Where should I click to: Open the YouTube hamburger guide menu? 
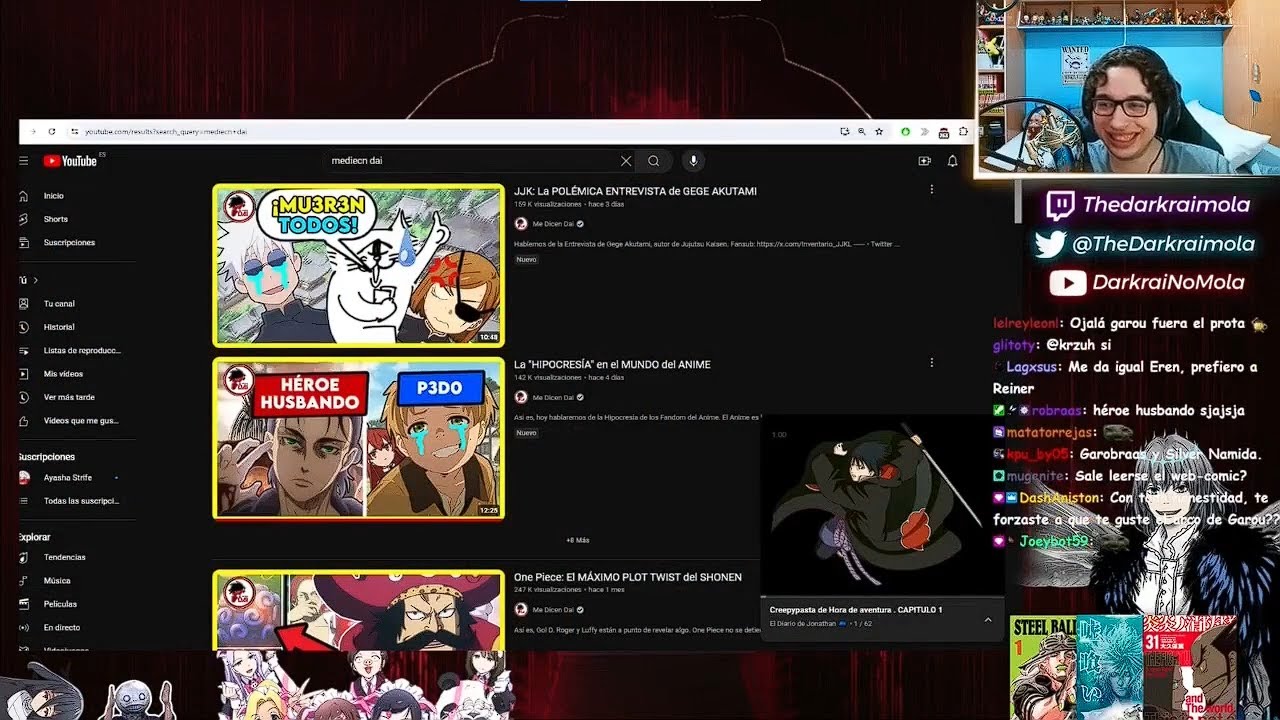(x=24, y=161)
